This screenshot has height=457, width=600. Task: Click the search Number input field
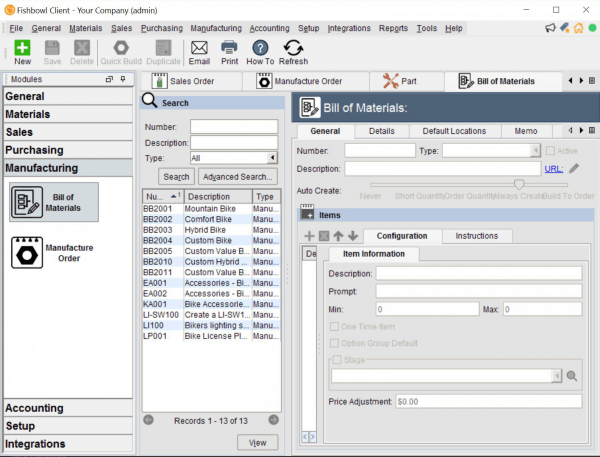tap(234, 127)
